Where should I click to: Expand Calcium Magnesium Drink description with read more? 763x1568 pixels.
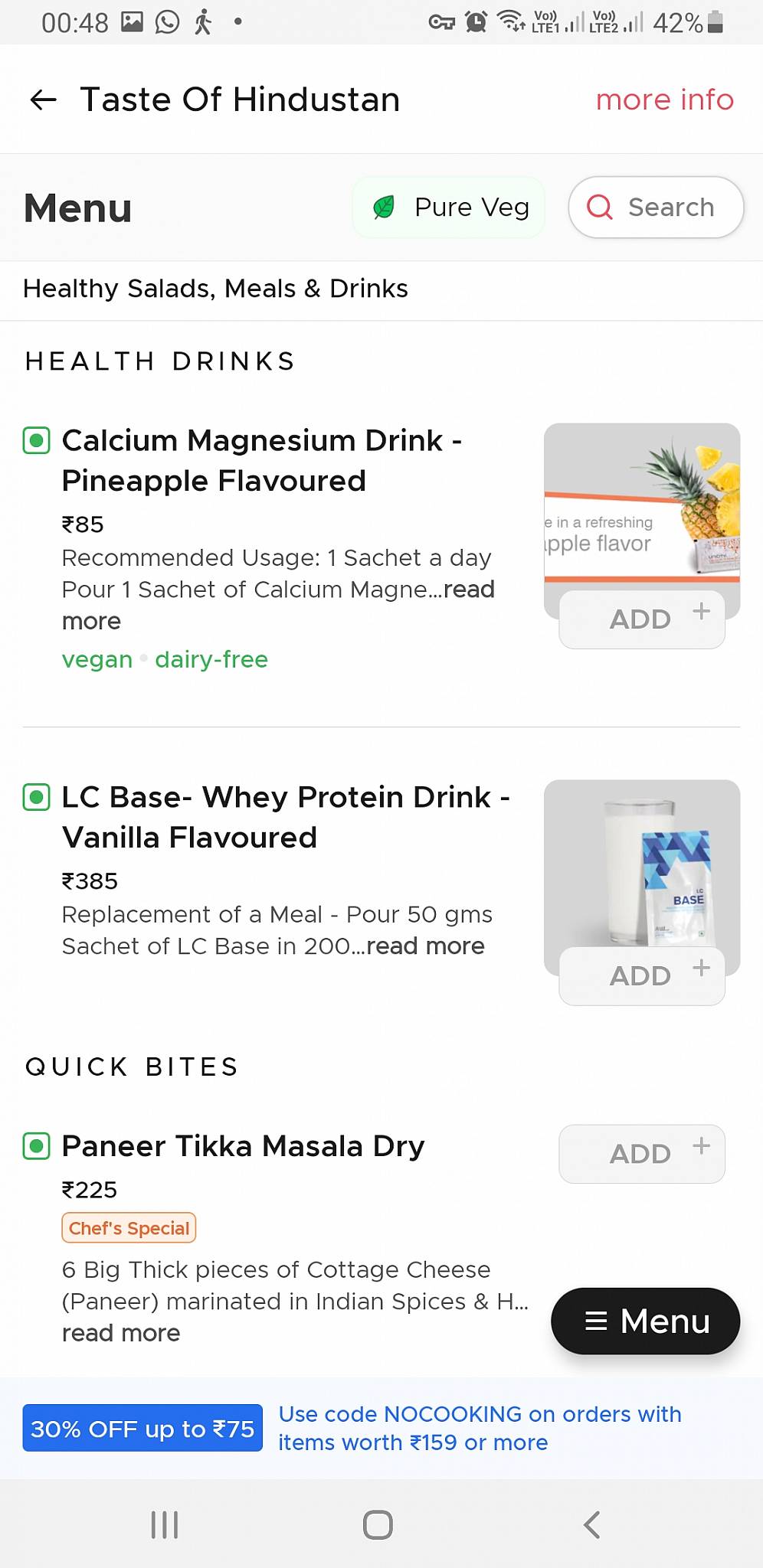[469, 590]
